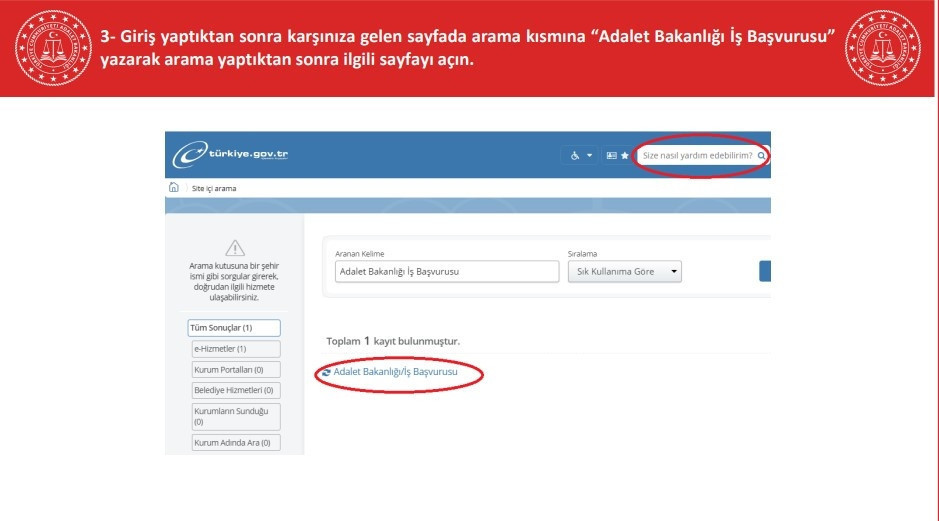Click the Adalet Bakanlığı seal at top right

pyautogui.click(x=883, y=48)
